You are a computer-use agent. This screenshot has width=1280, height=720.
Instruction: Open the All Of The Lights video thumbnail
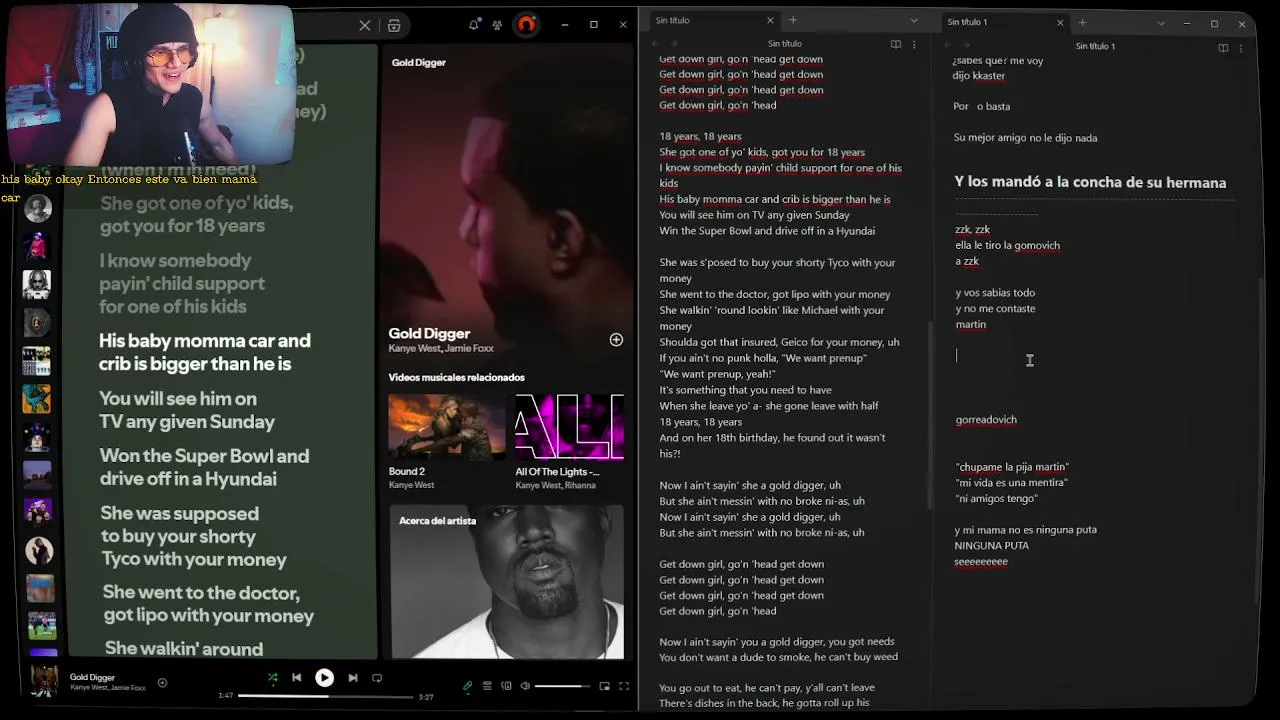569,427
